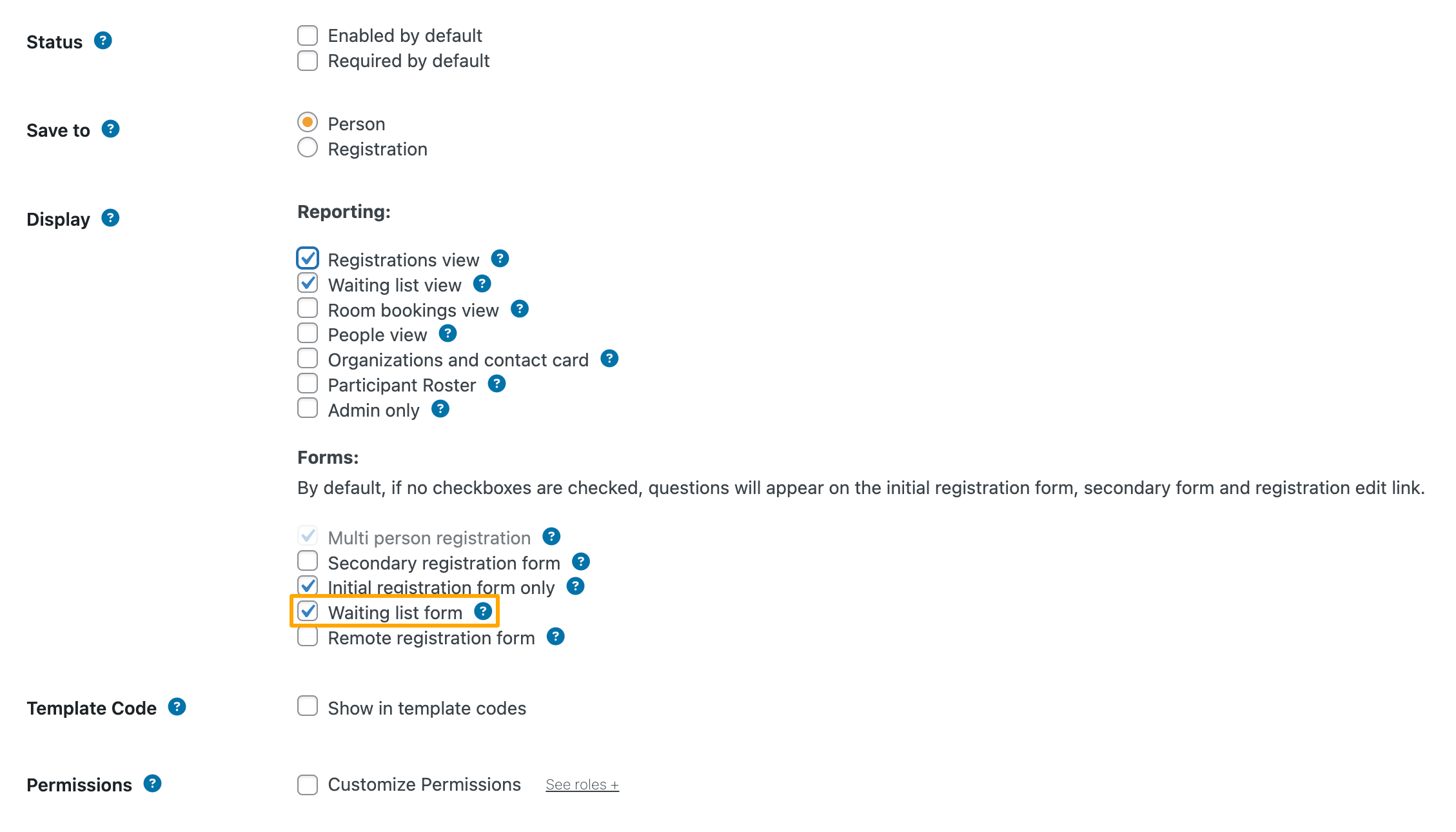This screenshot has height=832, width=1456.
Task: Show help for Registrations view
Action: (x=500, y=259)
